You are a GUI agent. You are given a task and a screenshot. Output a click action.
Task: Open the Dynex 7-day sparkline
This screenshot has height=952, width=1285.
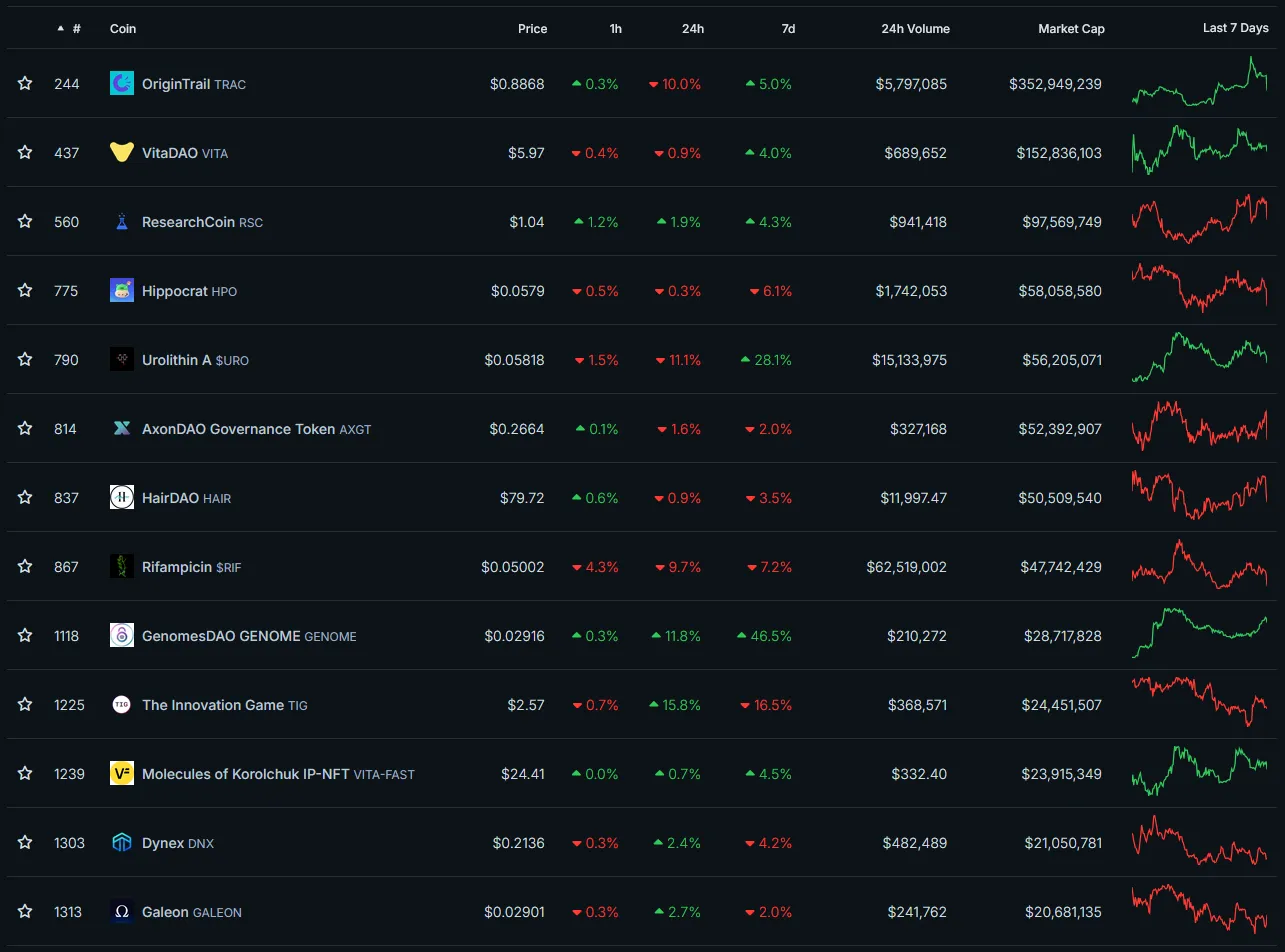pos(1200,840)
